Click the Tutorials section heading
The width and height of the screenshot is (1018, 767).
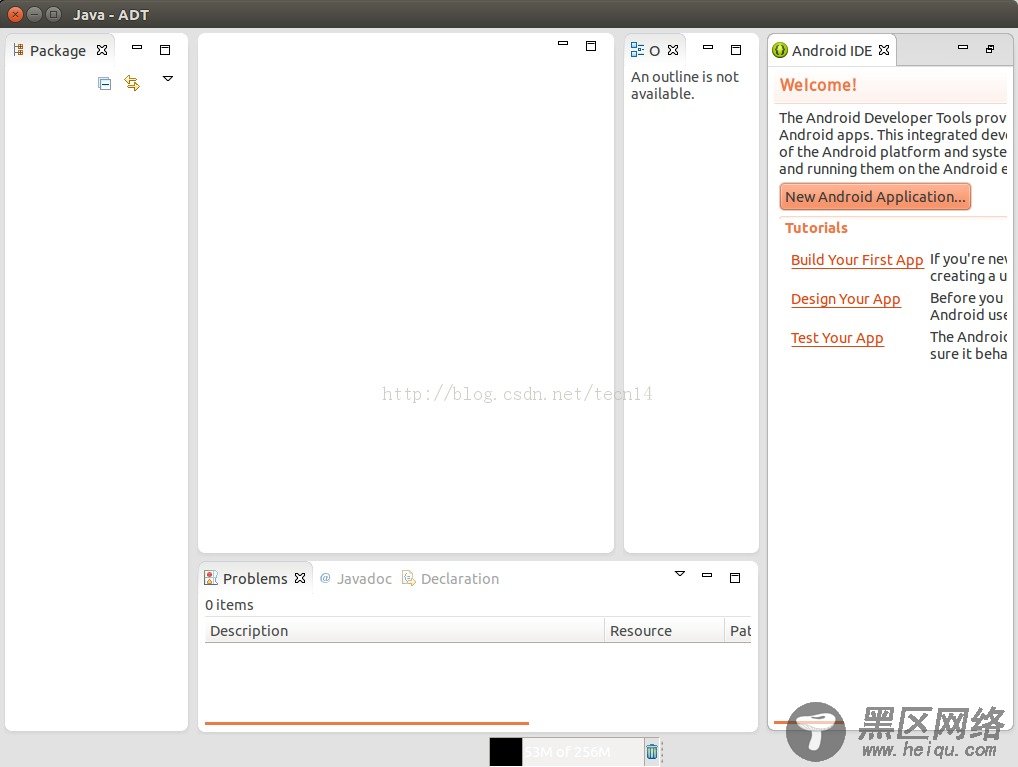point(816,228)
